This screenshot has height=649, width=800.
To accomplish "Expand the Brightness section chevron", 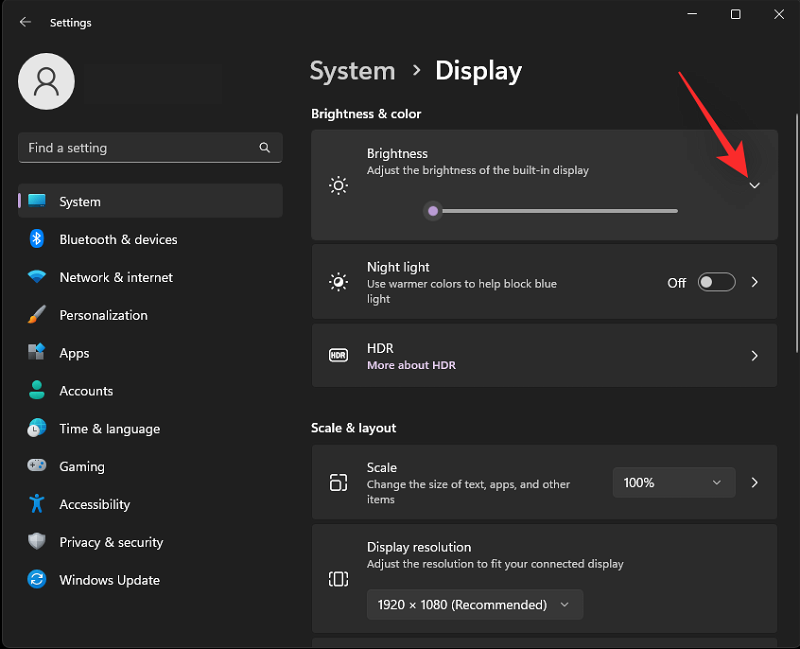I will point(754,186).
